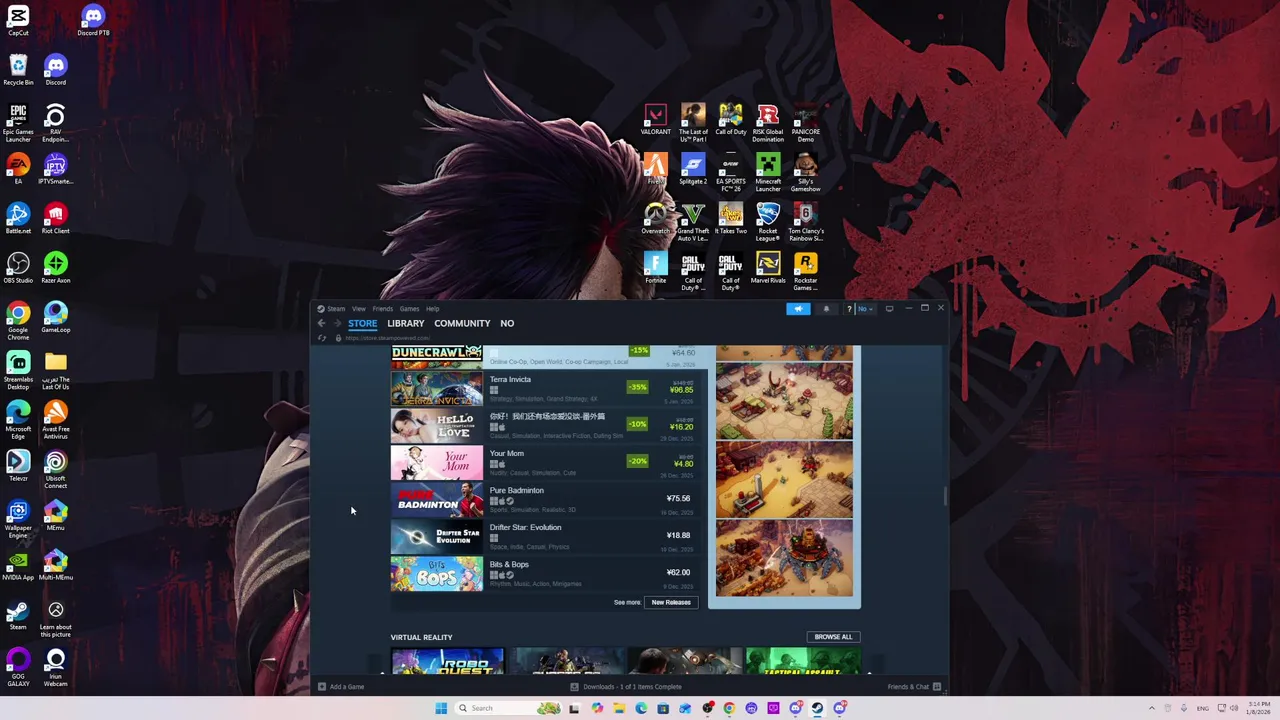Open the Google Chrome desktop shortcut
Screen dimensions: 1280x720
pyautogui.click(x=18, y=320)
